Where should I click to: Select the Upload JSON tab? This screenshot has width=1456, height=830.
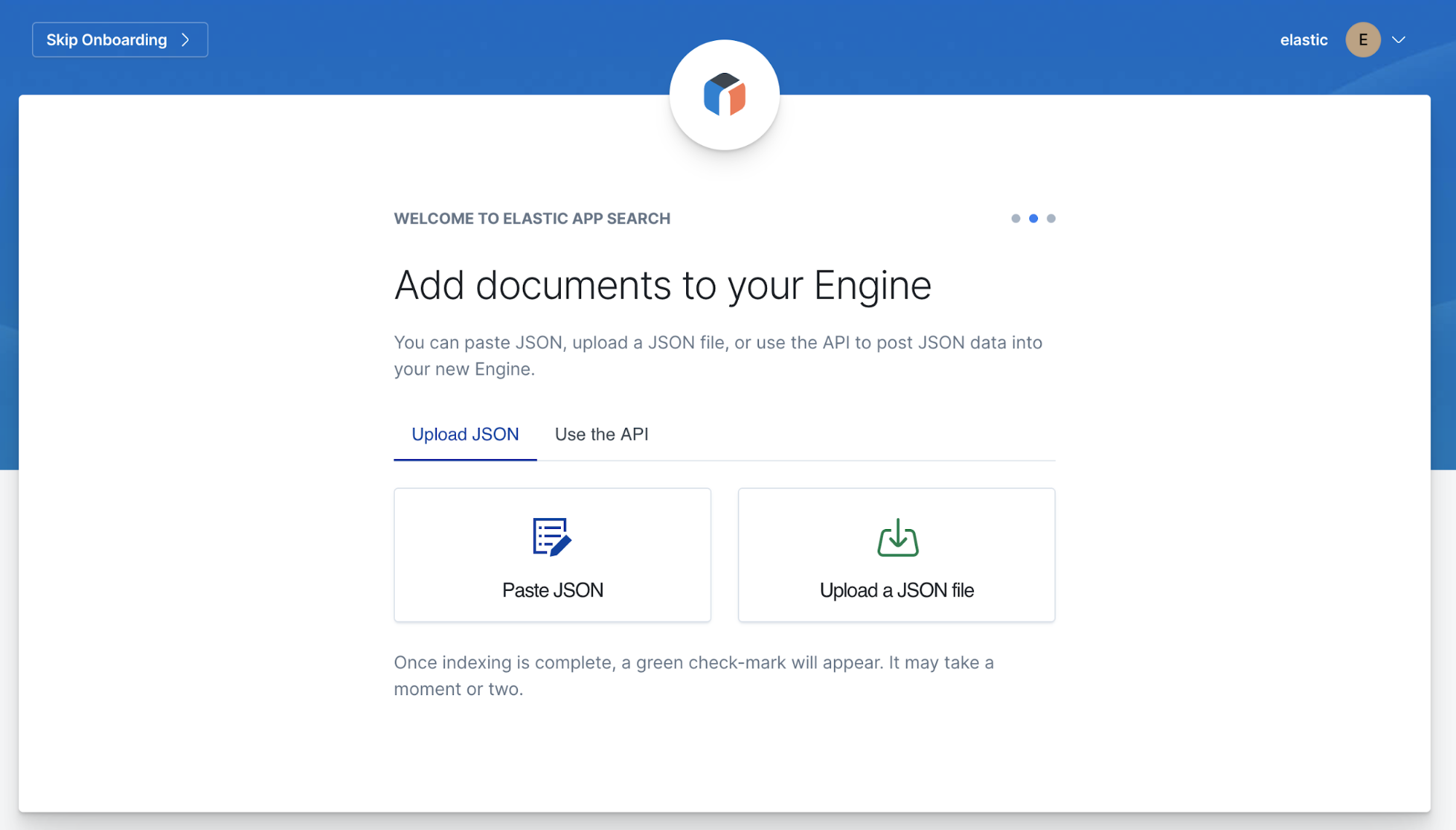464,434
